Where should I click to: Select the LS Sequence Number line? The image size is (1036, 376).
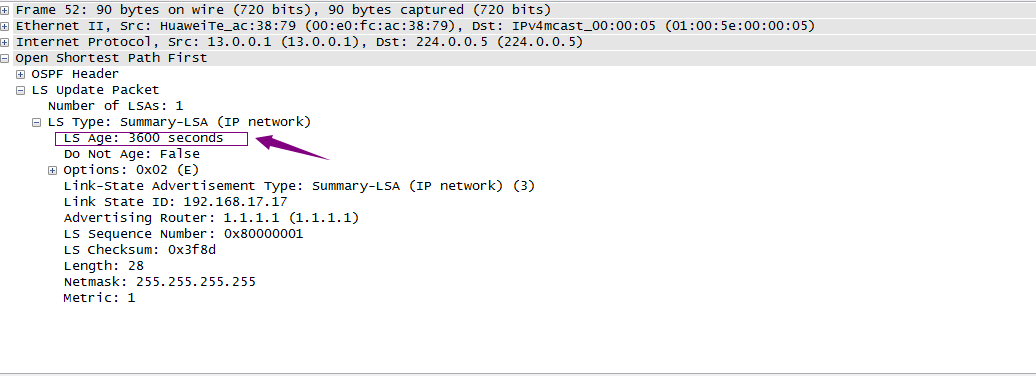[184, 234]
